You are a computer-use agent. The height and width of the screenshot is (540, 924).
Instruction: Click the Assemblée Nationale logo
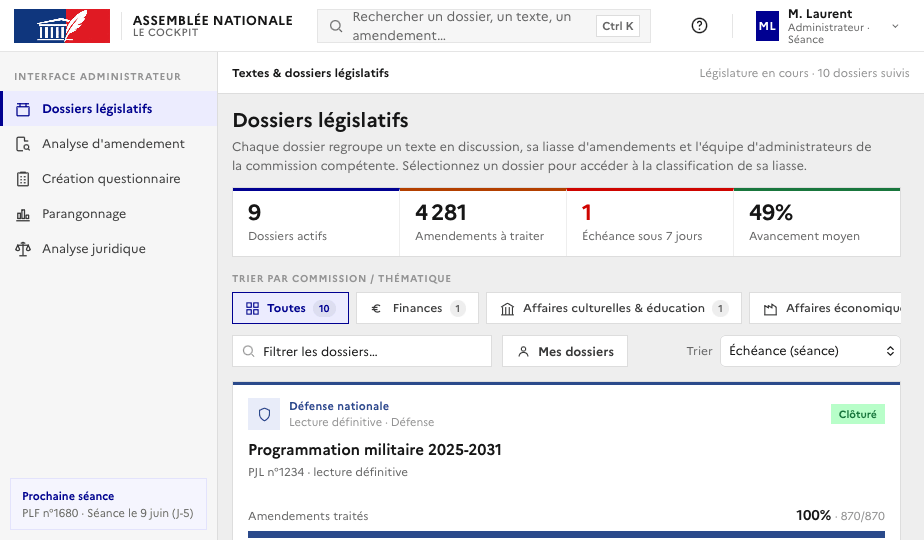tap(62, 26)
